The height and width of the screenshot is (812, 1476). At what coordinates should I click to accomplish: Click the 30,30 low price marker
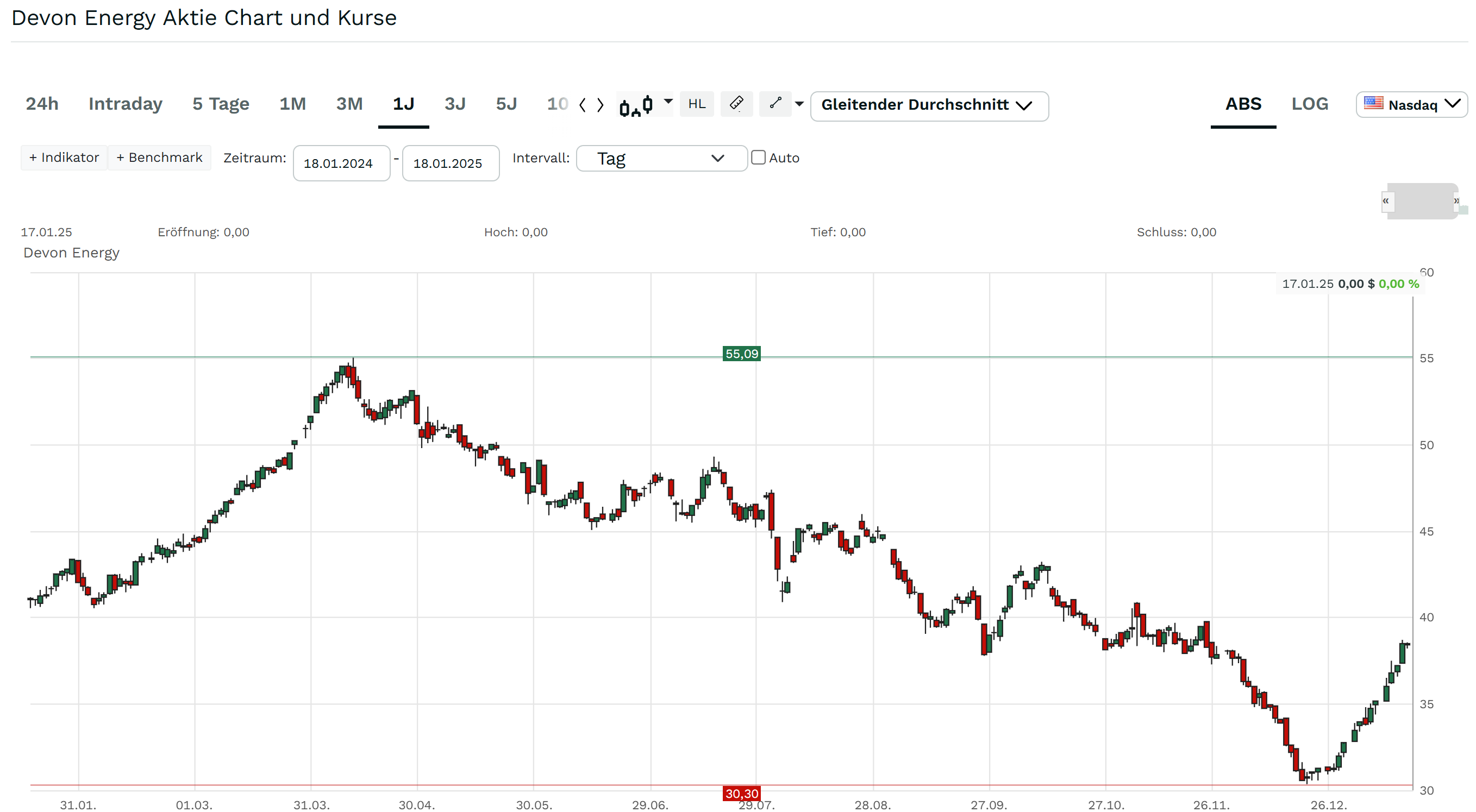pos(741,794)
